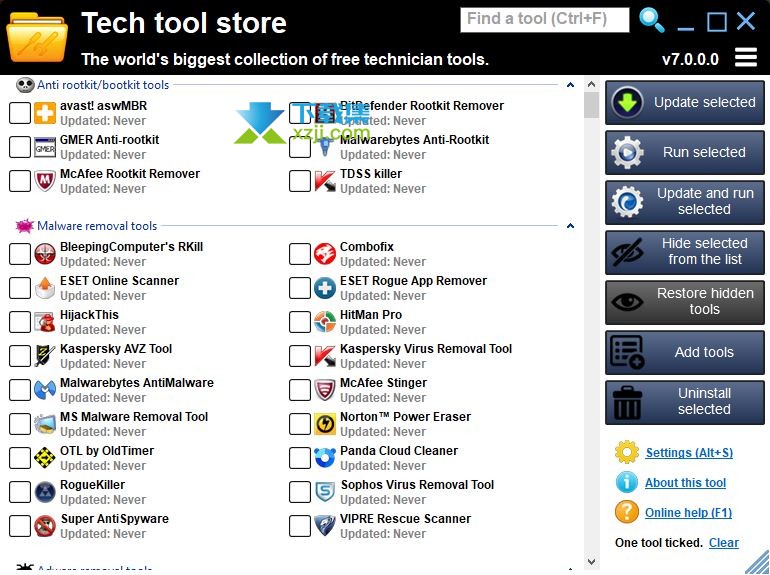
Task: Click Clear to untick tools
Action: point(723,543)
